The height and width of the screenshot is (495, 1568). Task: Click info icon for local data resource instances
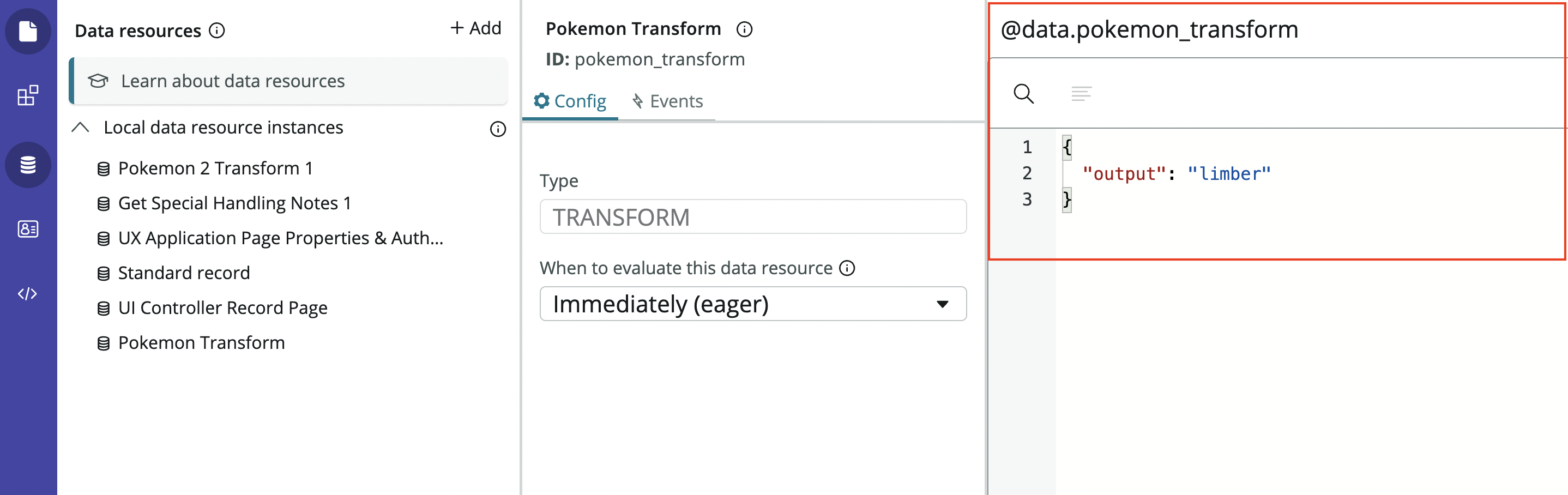(497, 129)
